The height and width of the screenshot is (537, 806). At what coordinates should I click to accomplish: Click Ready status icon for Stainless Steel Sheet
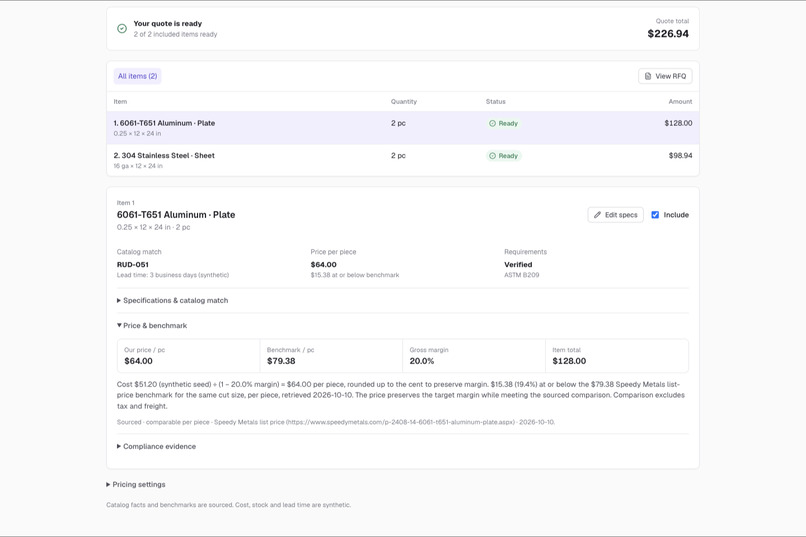click(492, 156)
